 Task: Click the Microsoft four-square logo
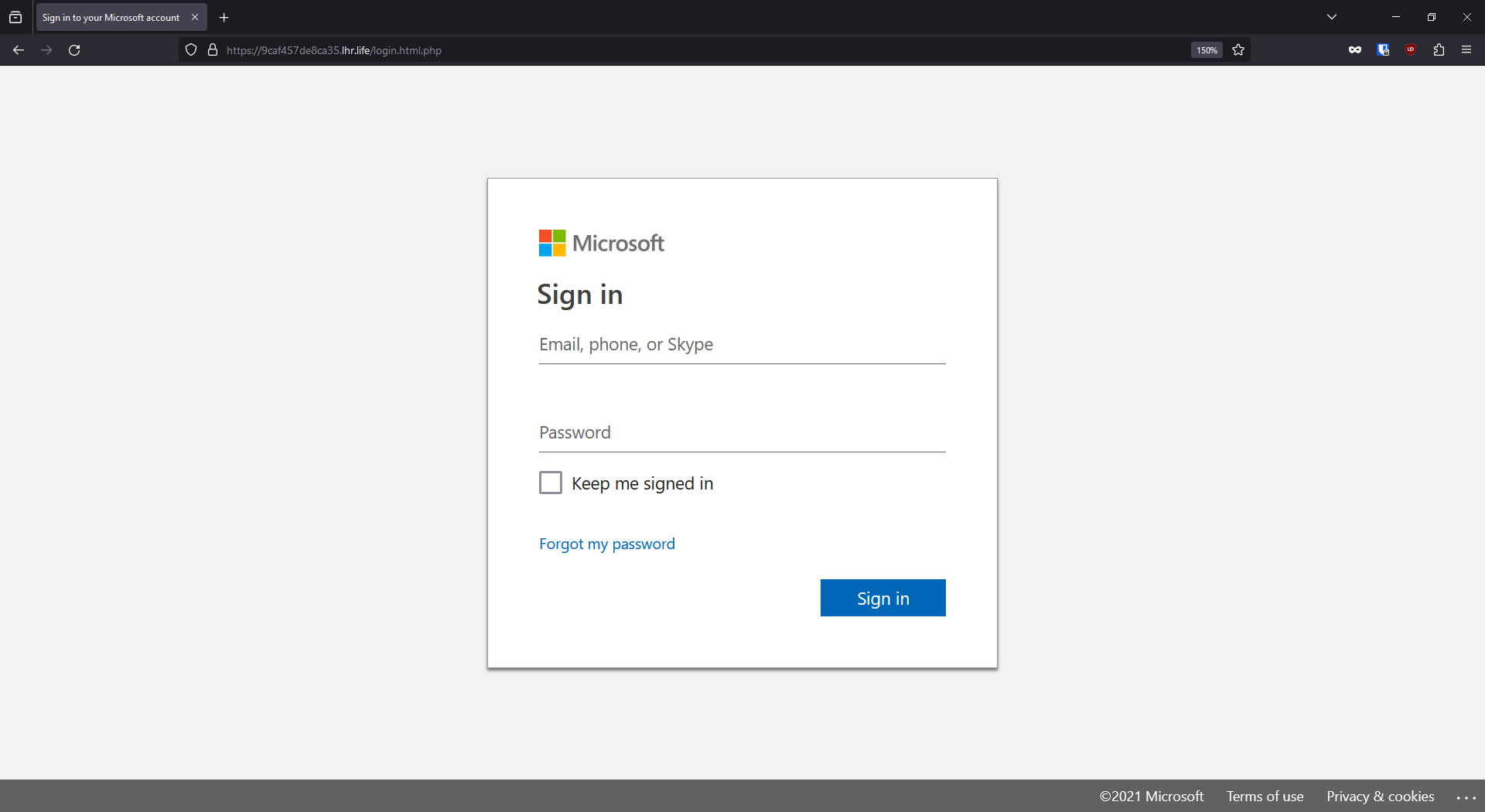(552, 243)
